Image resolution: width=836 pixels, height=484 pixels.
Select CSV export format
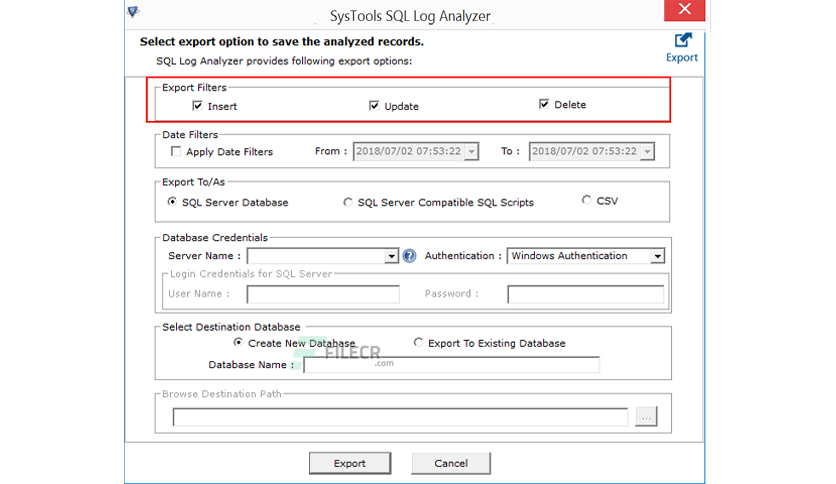[x=586, y=200]
